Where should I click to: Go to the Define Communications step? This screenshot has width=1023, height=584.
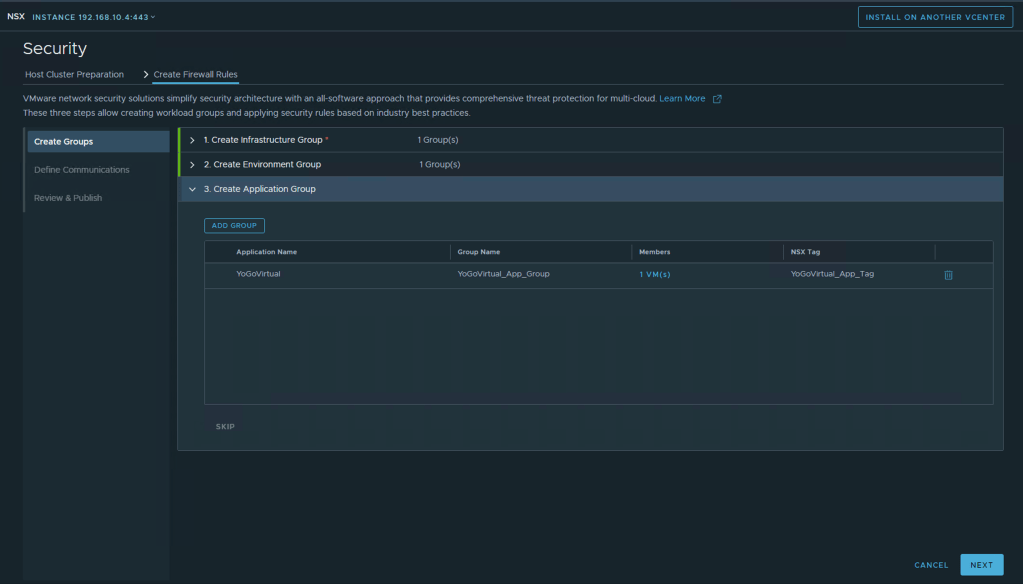click(x=81, y=170)
